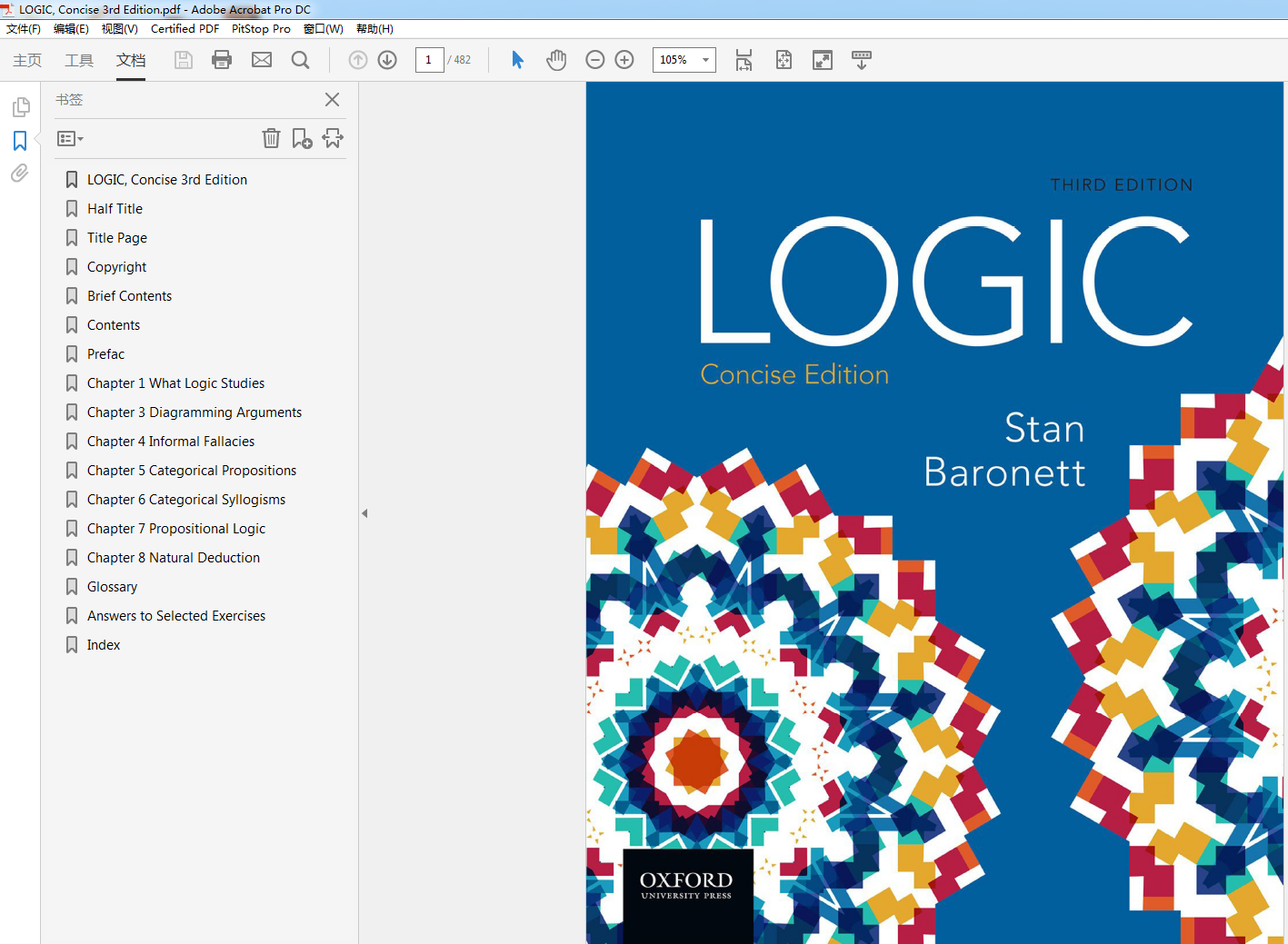Go to Chapter 1 What Logic Studies
1288x944 pixels.
175,383
